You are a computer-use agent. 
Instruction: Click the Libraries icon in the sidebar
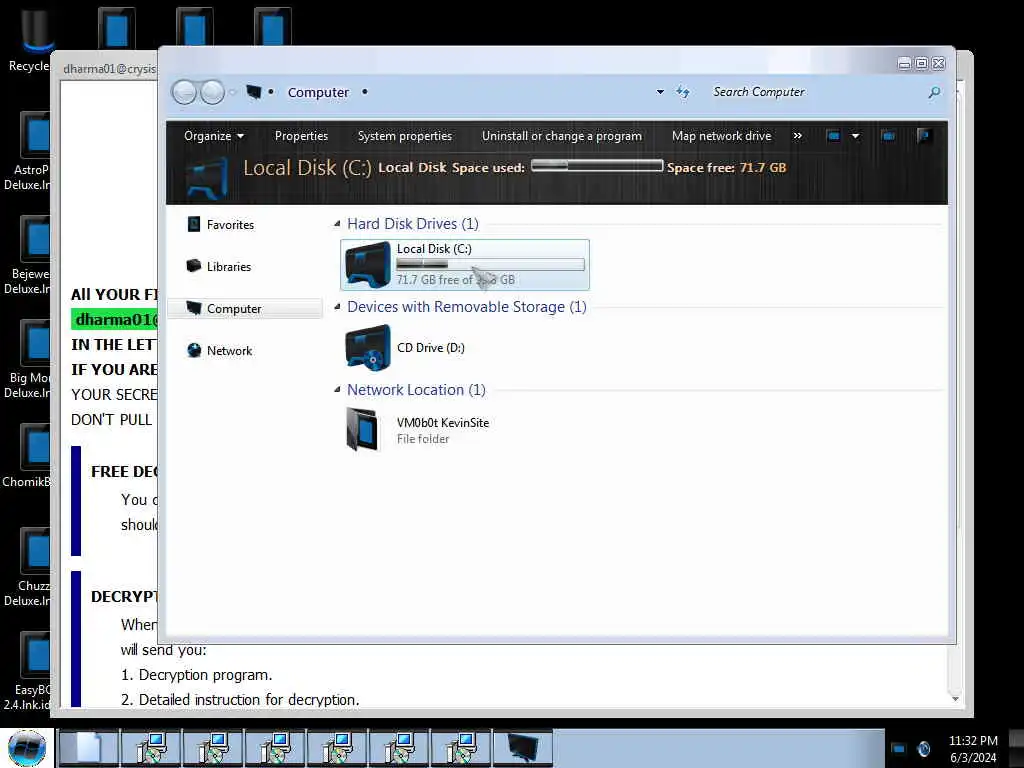click(194, 266)
